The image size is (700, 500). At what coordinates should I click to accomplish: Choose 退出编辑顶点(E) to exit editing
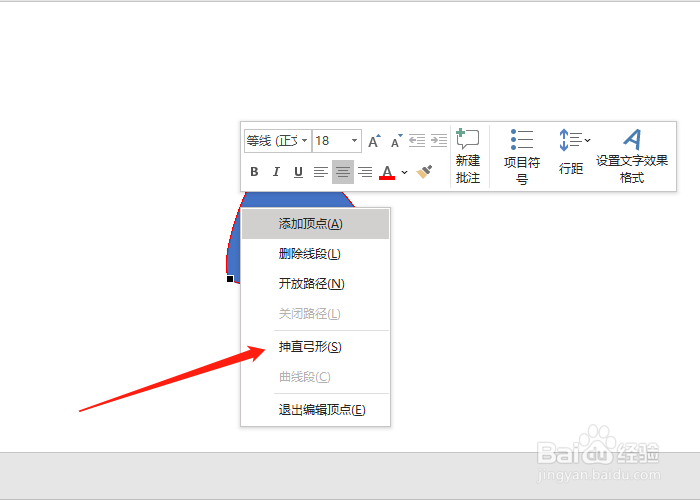(x=315, y=410)
